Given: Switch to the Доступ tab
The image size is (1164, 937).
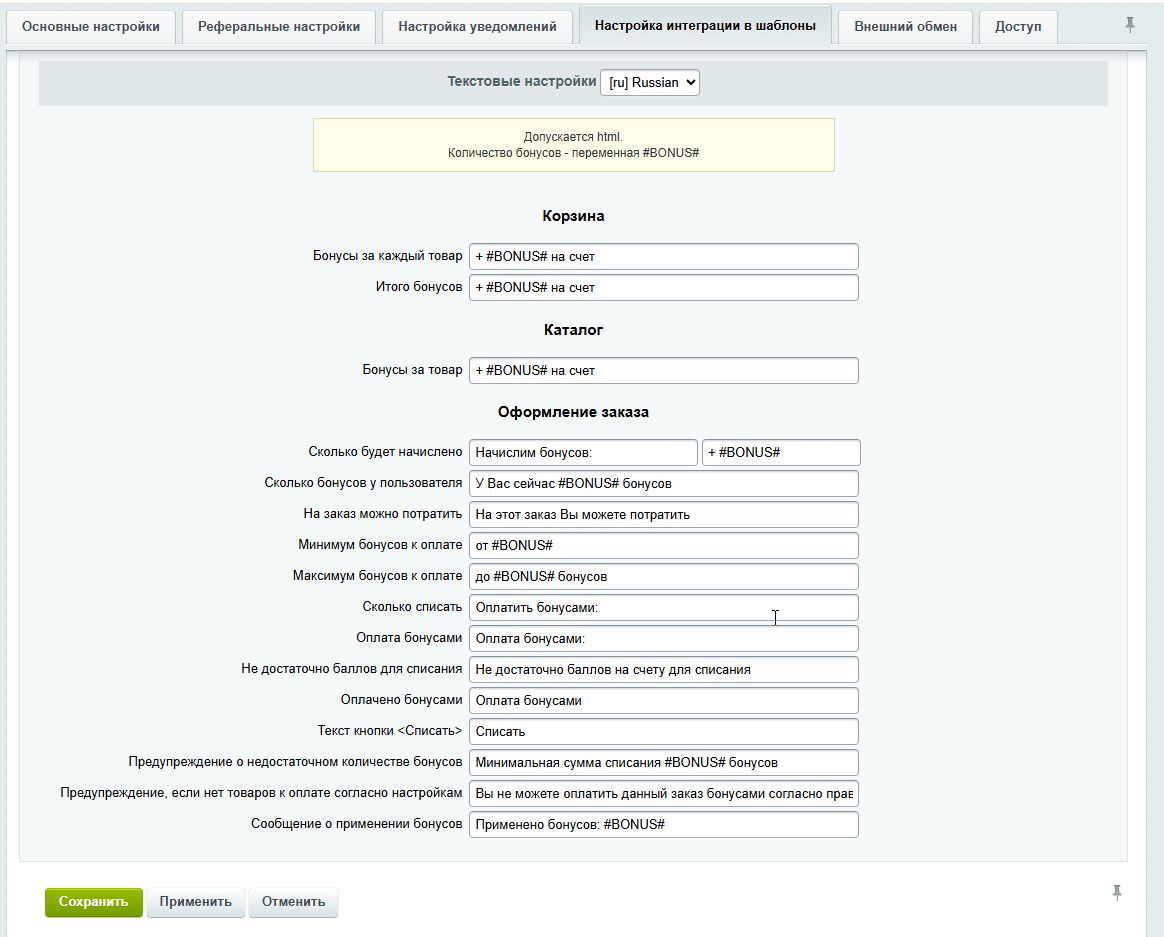Looking at the screenshot, I should (1018, 27).
